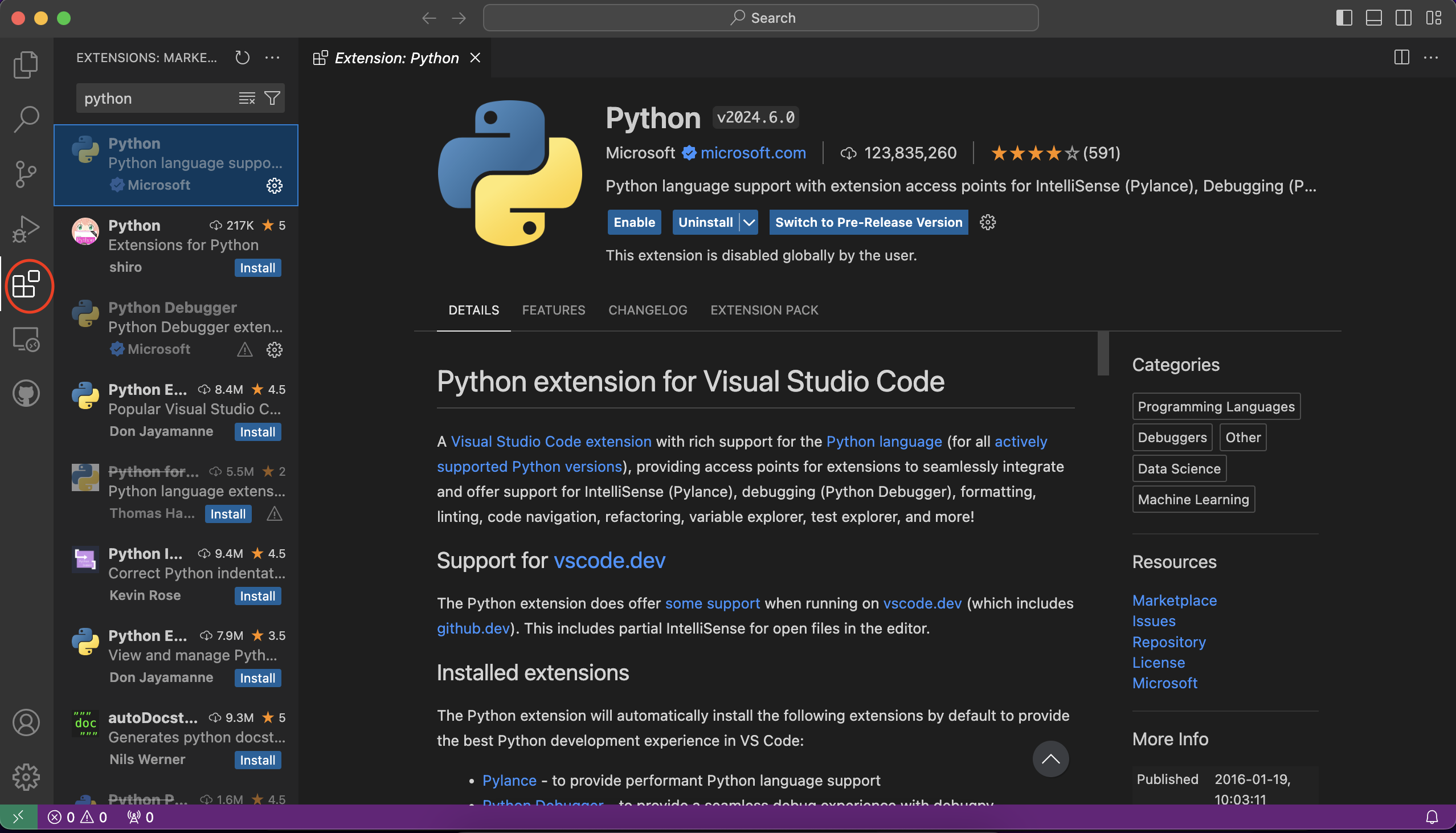Screen dimensions: 1456x833
Task: Switch to the CHANGELOG tab
Action: pyautogui.click(x=647, y=310)
